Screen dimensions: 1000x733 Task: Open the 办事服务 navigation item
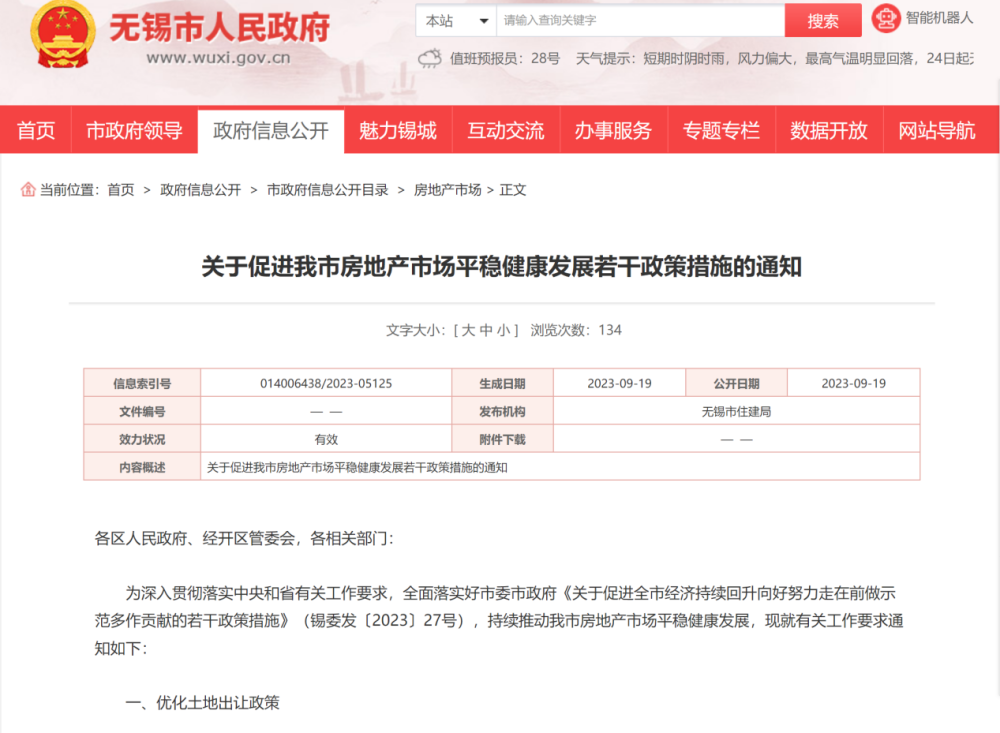(x=614, y=130)
